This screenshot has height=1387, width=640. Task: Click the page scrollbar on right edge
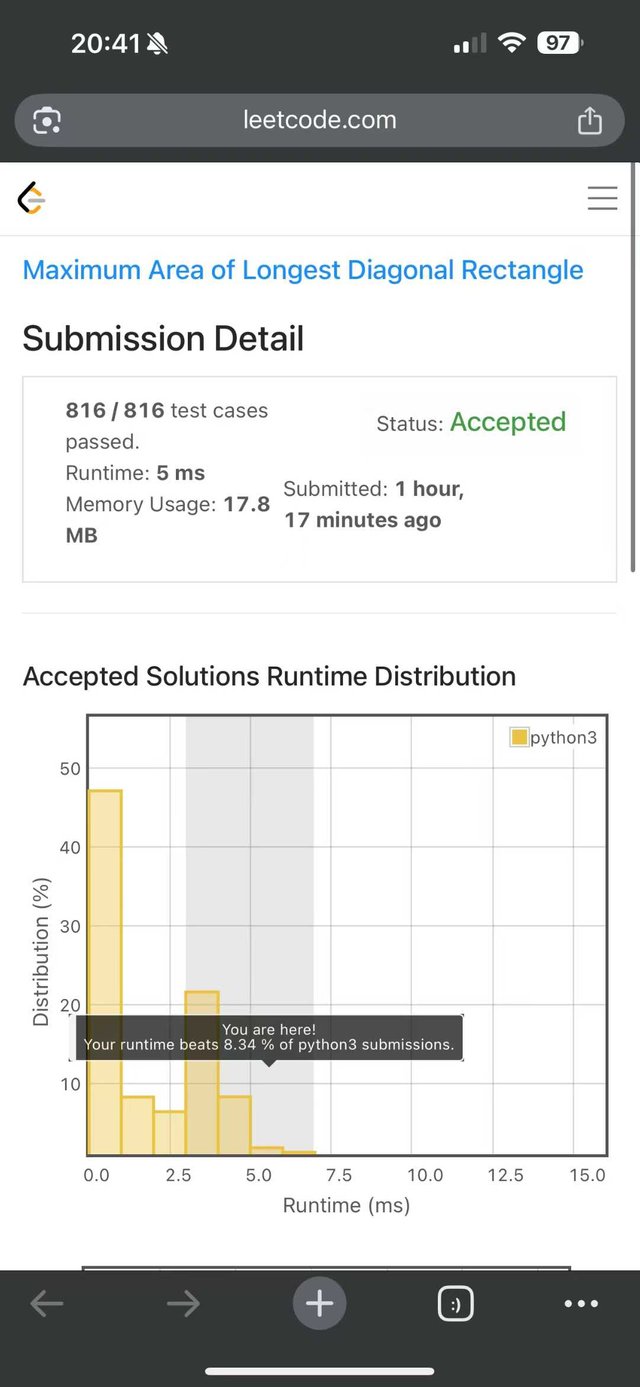click(x=635, y=370)
